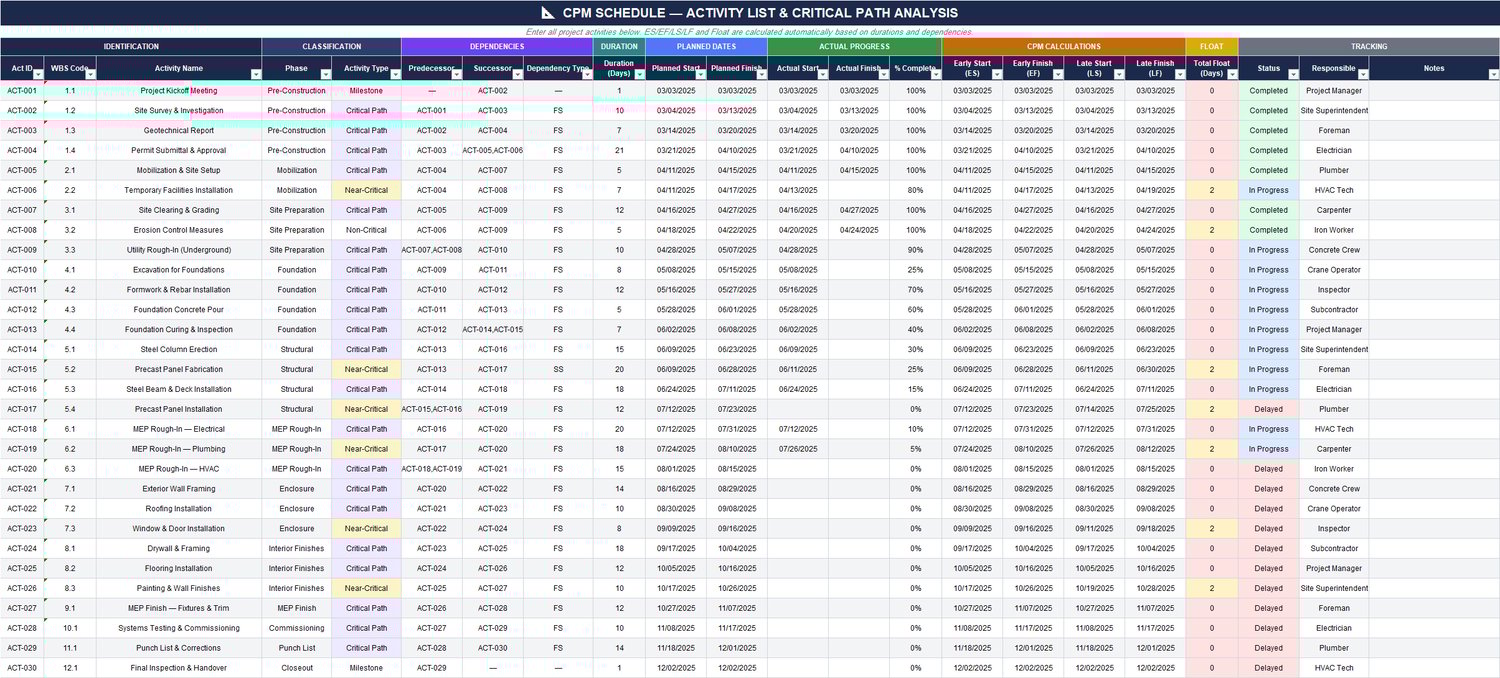
Task: Select the 'ACT-005,ACT-006' successor cell
Action: pyautogui.click(x=493, y=150)
